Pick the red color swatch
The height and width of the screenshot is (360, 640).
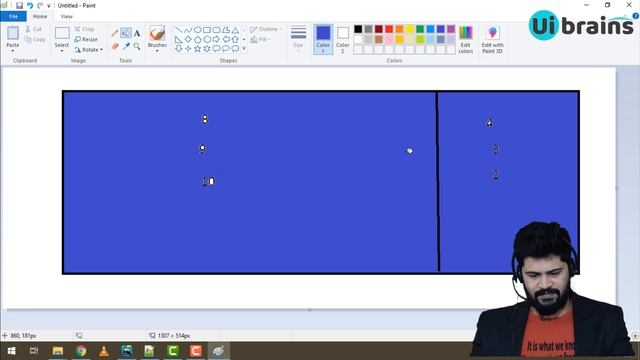(x=389, y=29)
